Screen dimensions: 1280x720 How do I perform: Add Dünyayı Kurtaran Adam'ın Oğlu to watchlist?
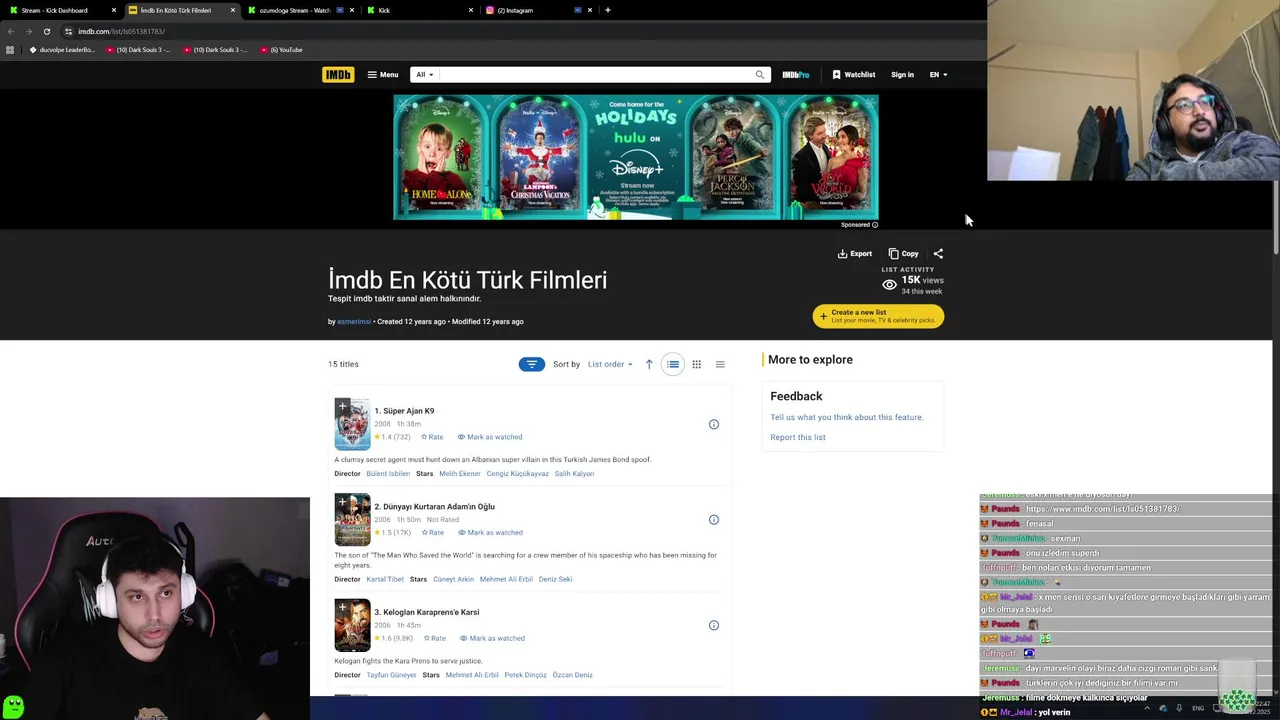(342, 501)
